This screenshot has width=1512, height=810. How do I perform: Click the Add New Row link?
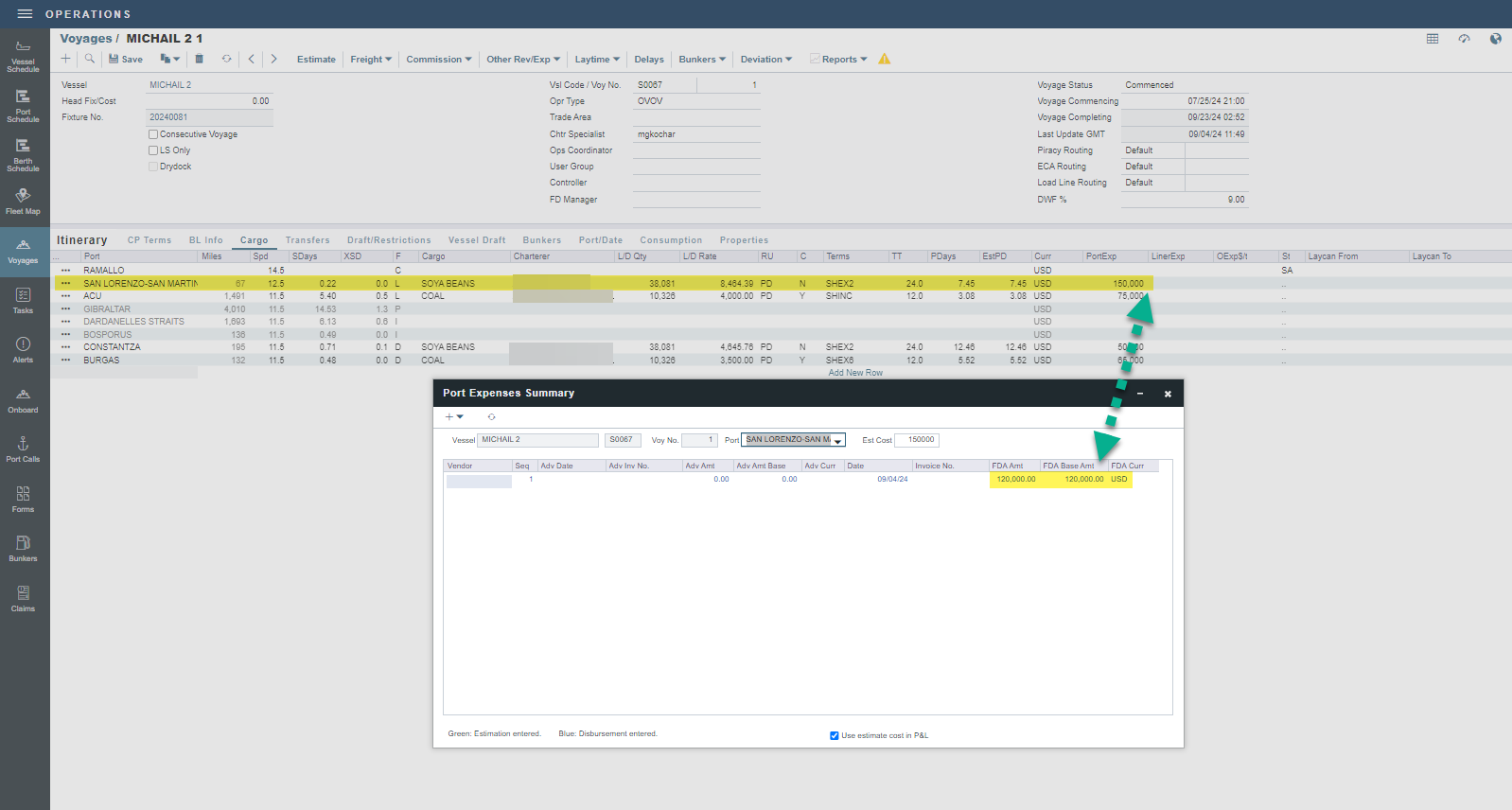pos(855,373)
